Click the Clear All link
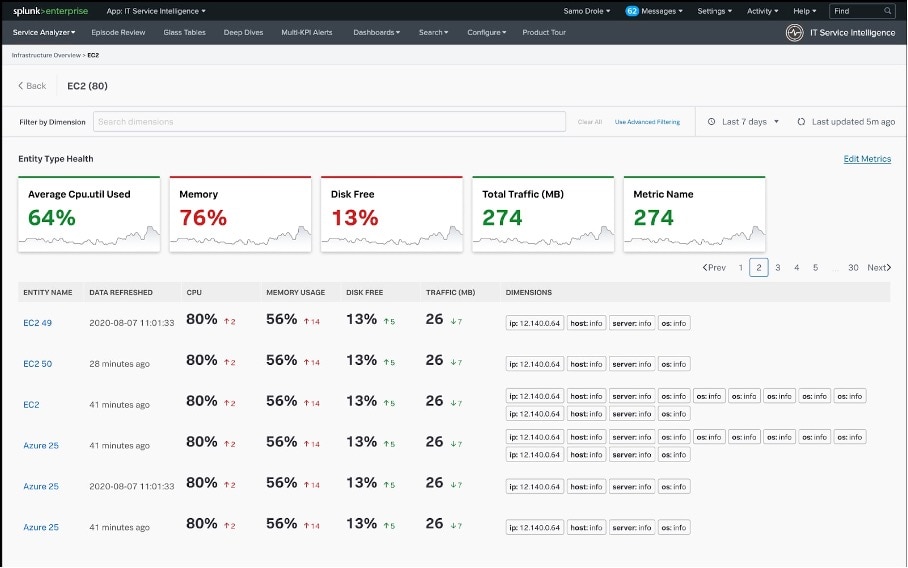 pos(590,122)
